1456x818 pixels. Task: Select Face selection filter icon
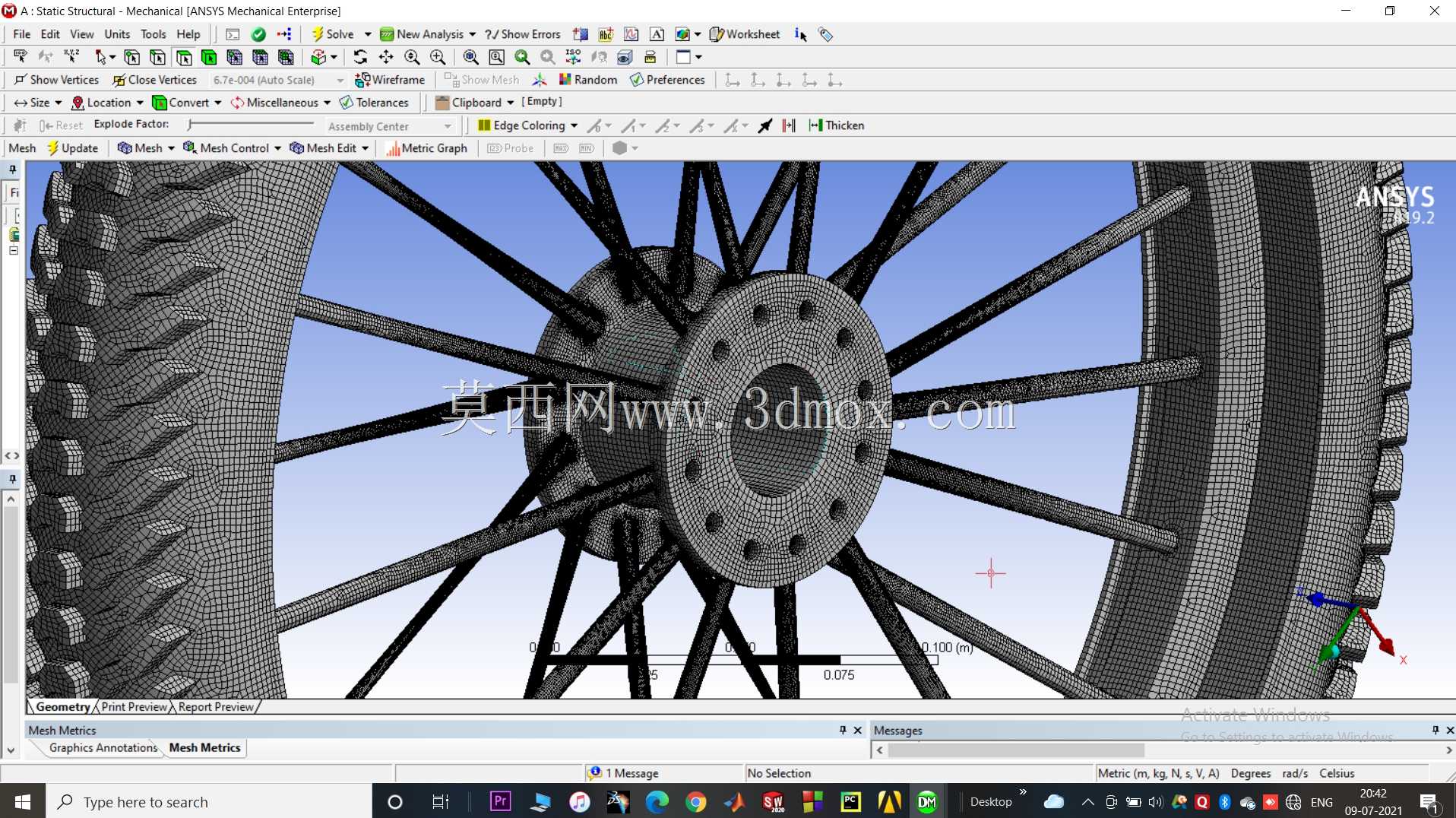click(183, 57)
